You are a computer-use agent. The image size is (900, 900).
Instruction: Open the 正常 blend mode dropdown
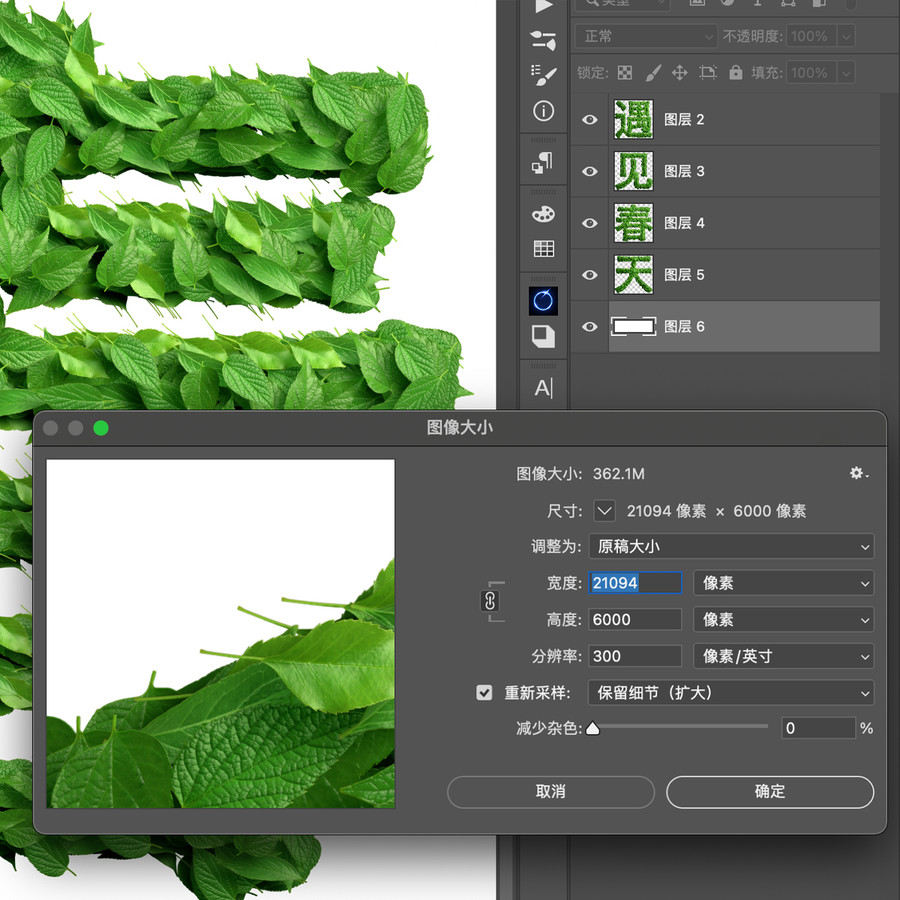[646, 37]
